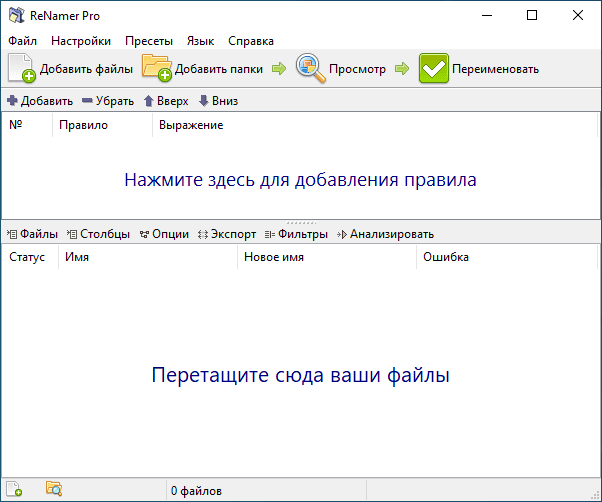
Task: Click the add file icon in status bar
Action: pyautogui.click(x=14, y=489)
